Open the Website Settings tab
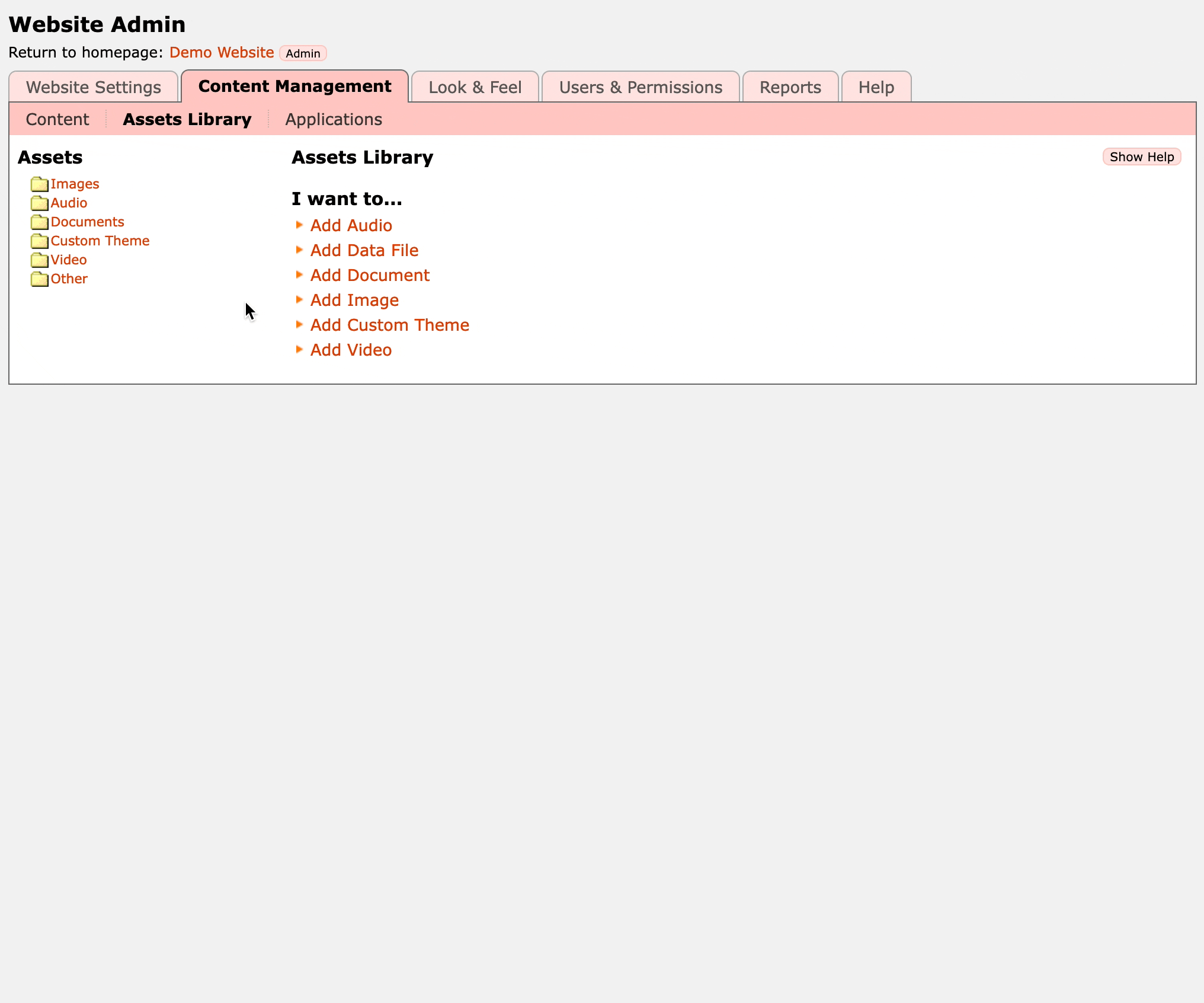The image size is (1204, 1003). pos(94,87)
